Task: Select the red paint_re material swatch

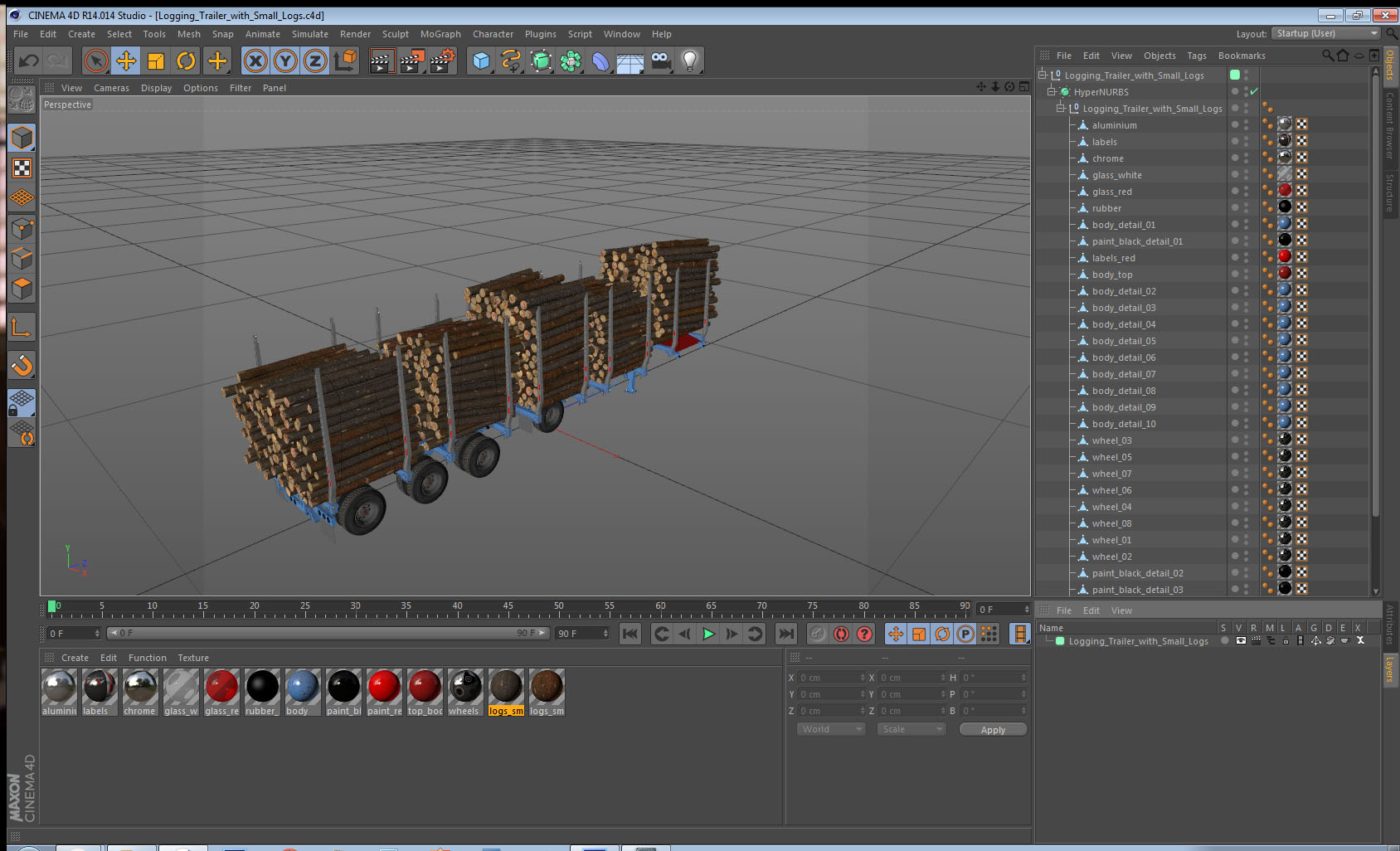Action: (384, 693)
